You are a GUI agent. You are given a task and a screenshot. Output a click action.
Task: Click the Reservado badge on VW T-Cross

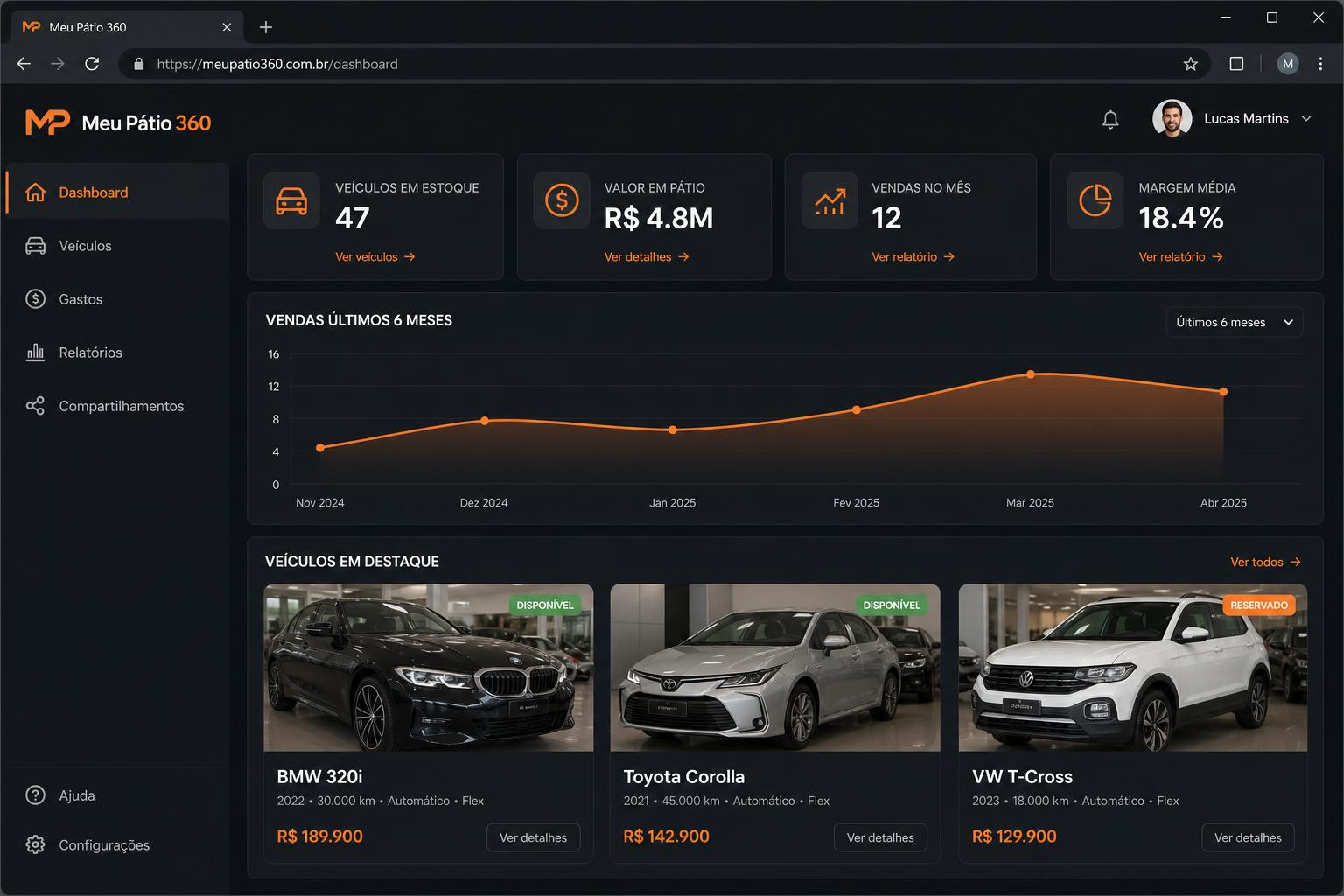(x=1259, y=605)
